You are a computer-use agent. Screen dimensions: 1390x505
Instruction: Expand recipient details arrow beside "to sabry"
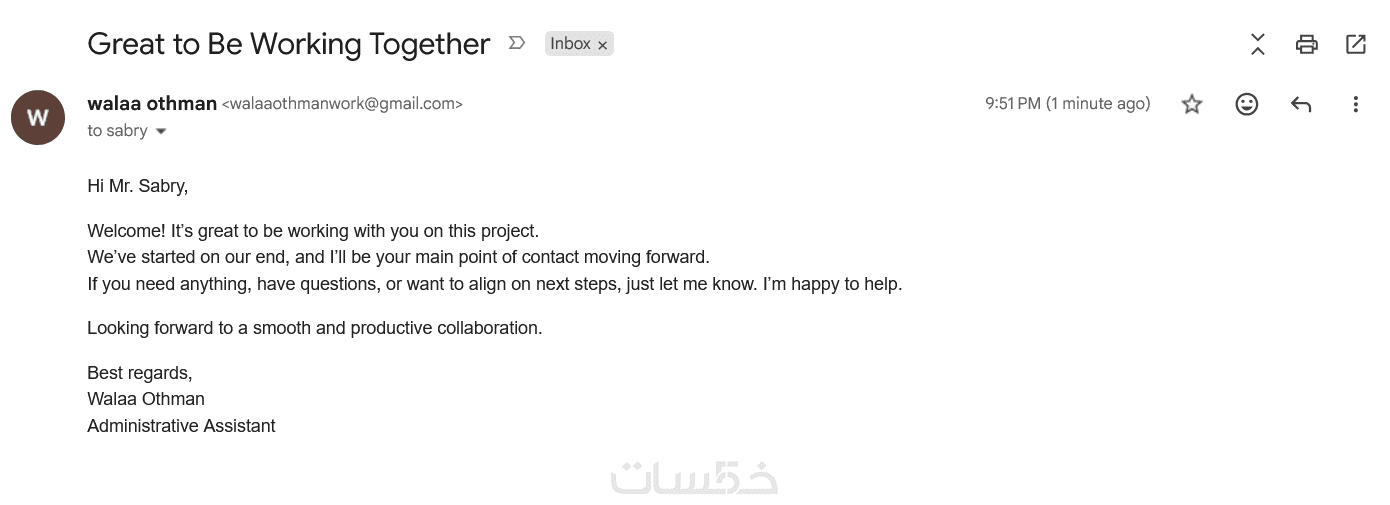[161, 131]
